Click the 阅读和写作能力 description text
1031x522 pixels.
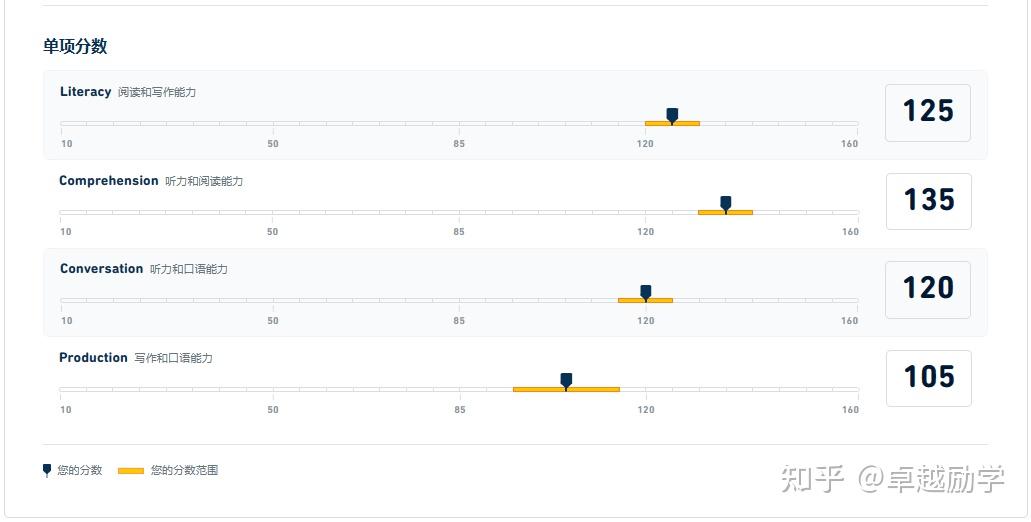(157, 93)
